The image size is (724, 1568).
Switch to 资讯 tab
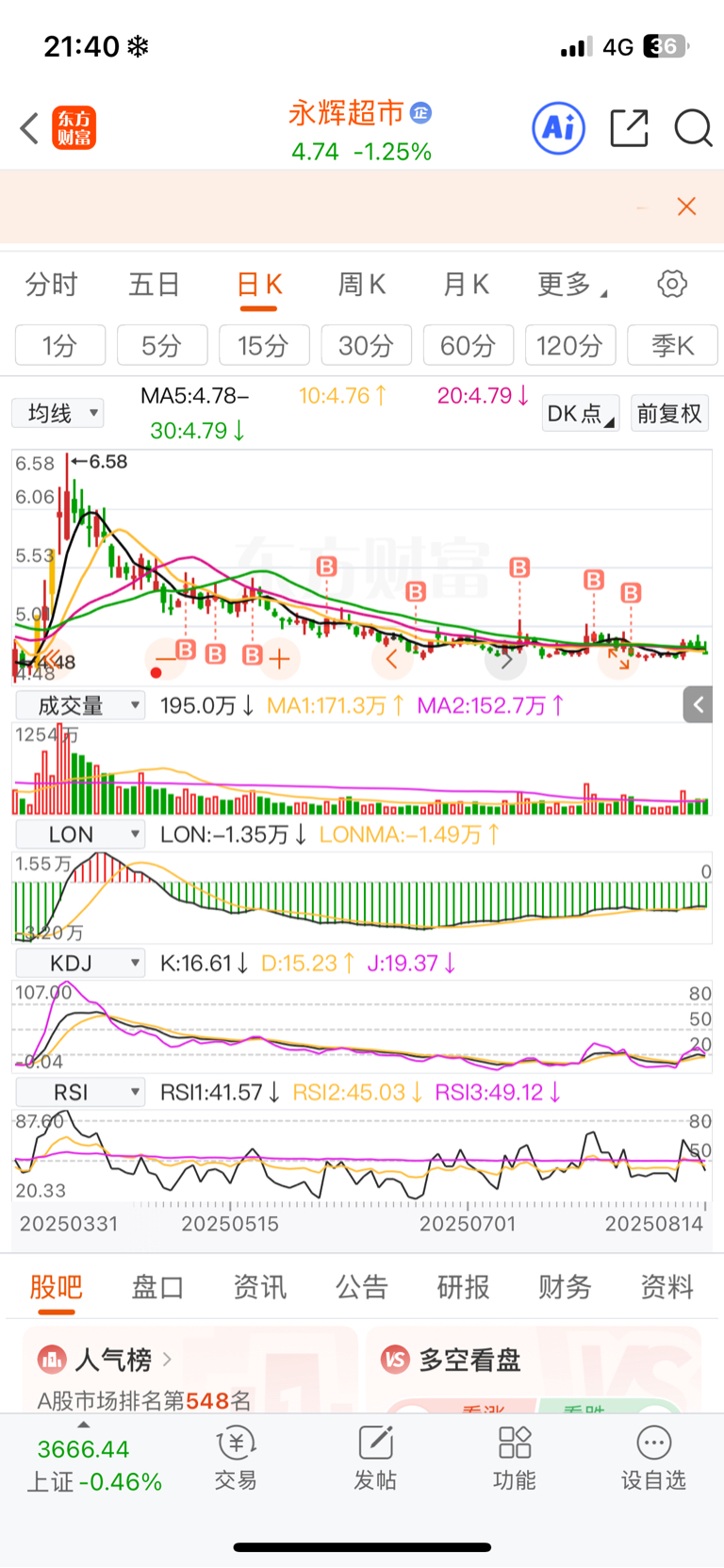[260, 1287]
